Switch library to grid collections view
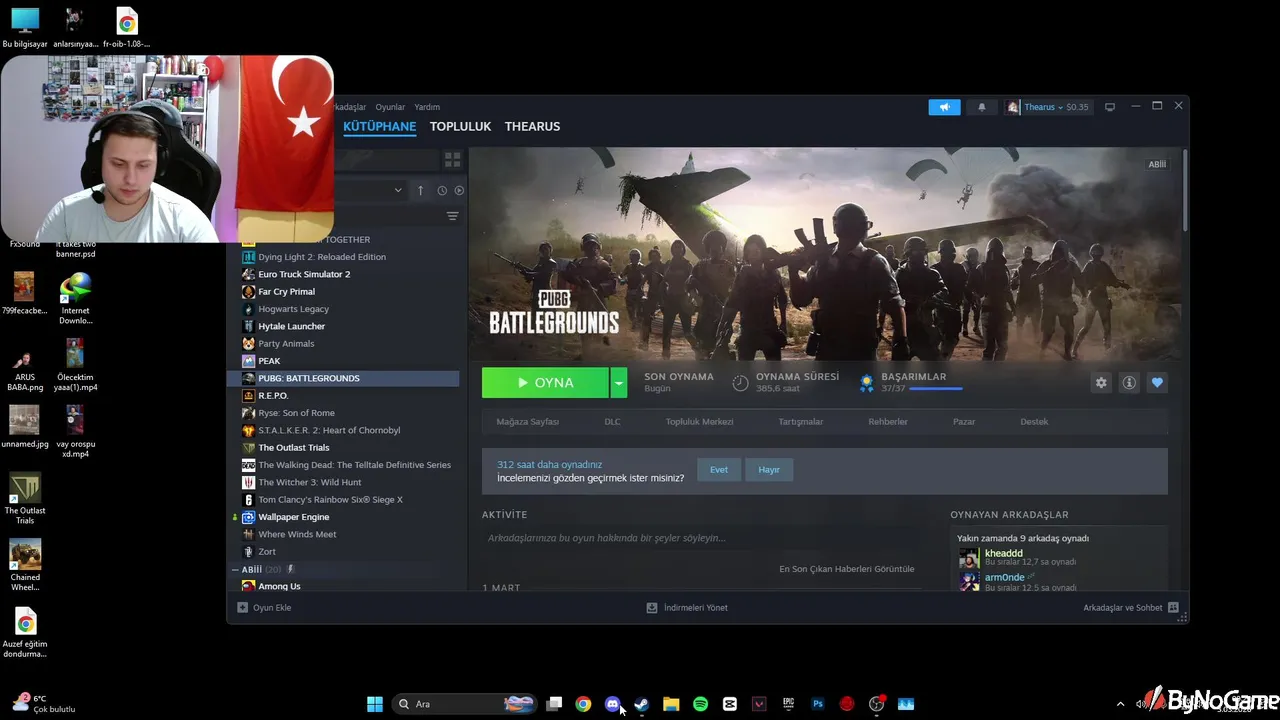The image size is (1280, 720). (x=452, y=160)
